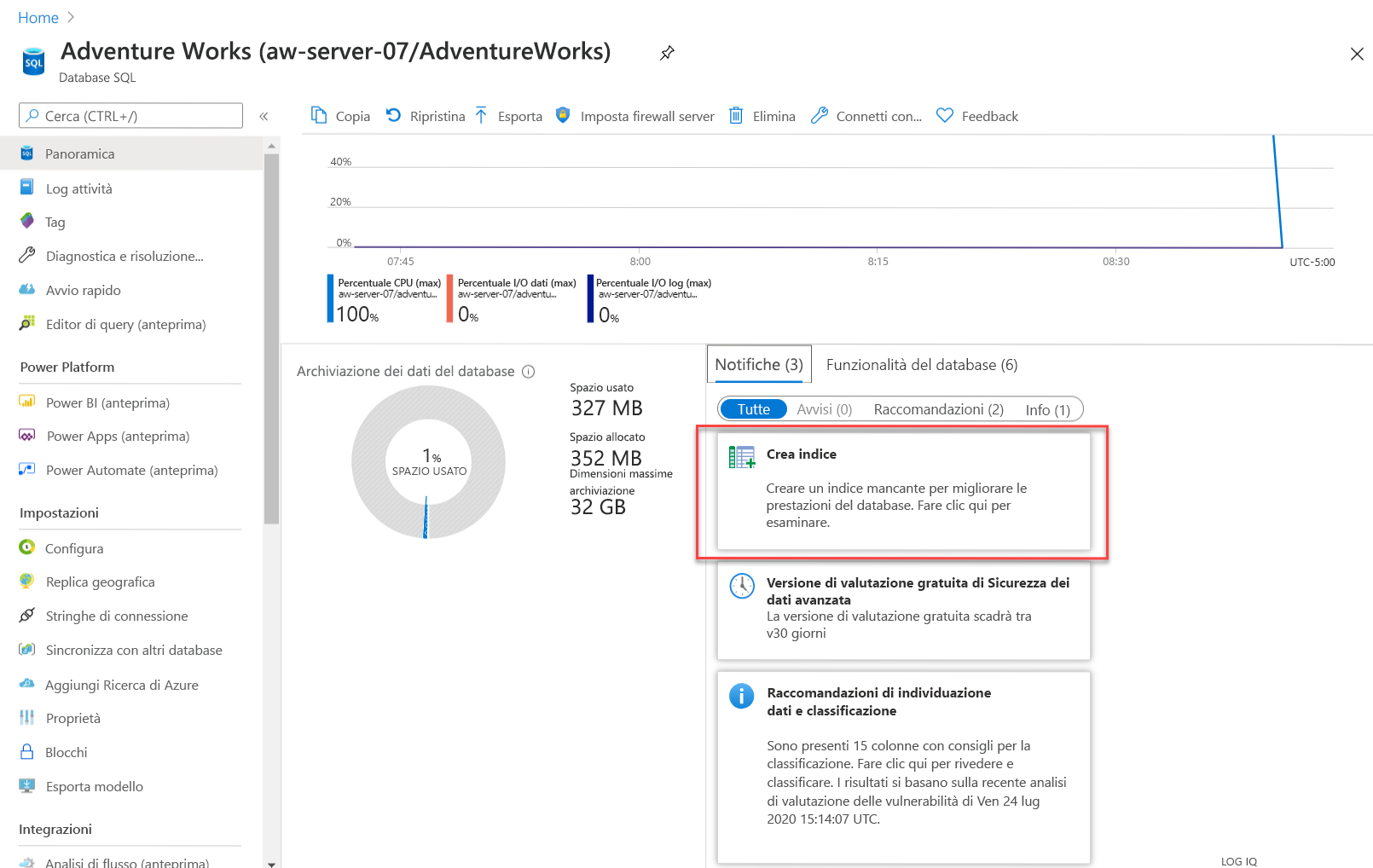Click the Elimina trash icon
This screenshot has width=1373, height=868.
(736, 115)
